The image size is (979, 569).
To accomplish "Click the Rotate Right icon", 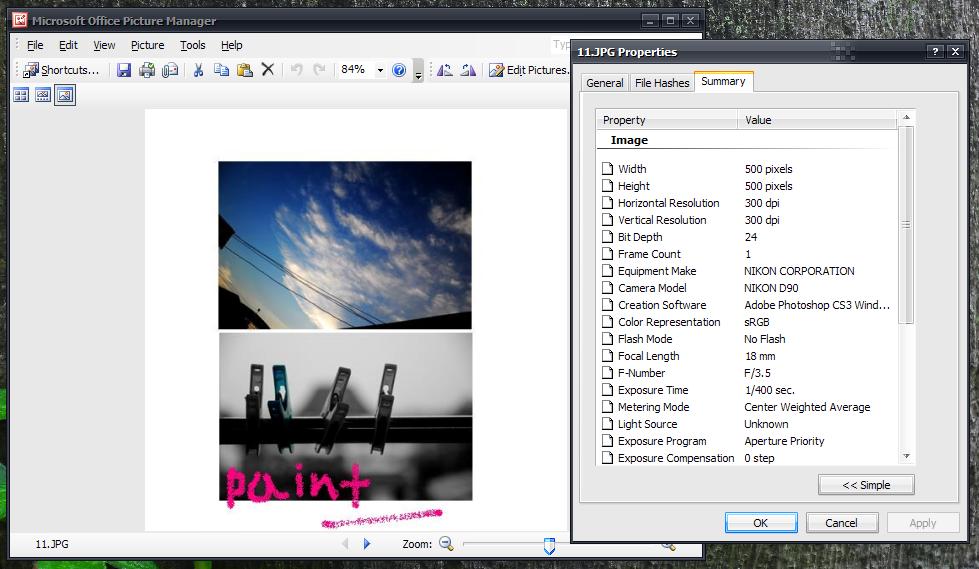I will pos(468,70).
